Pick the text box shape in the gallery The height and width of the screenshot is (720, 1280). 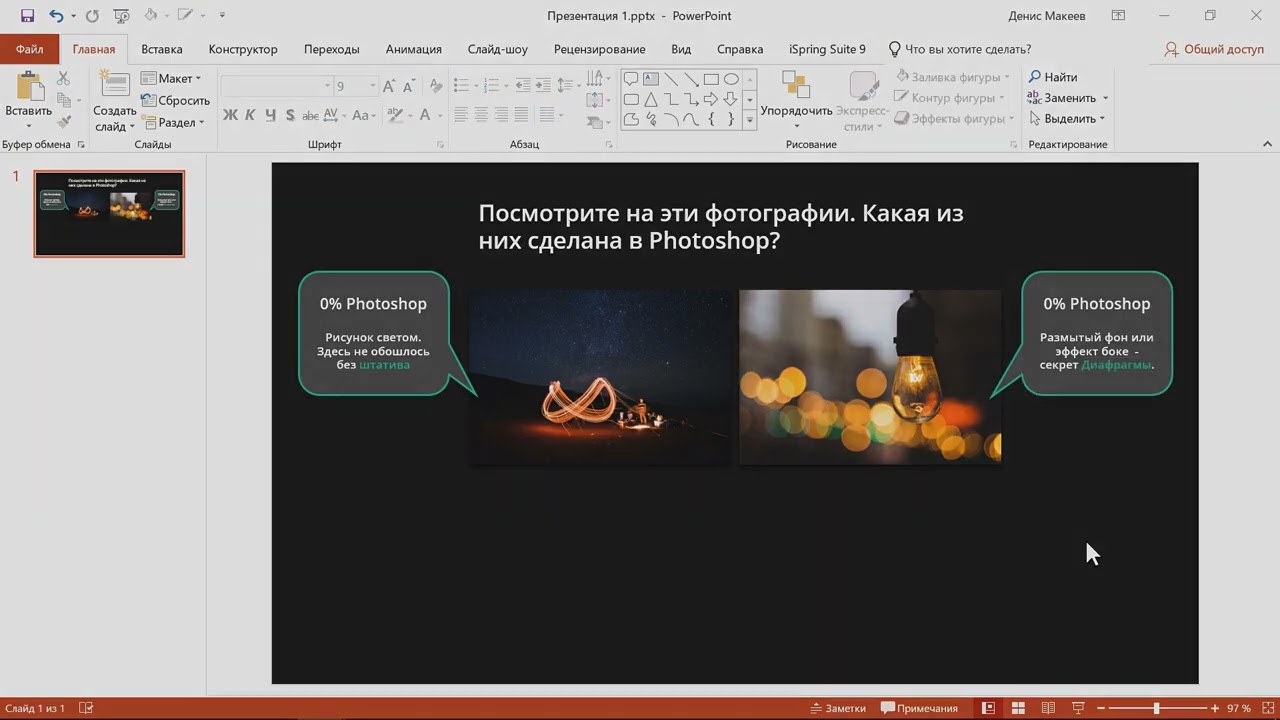pos(651,79)
